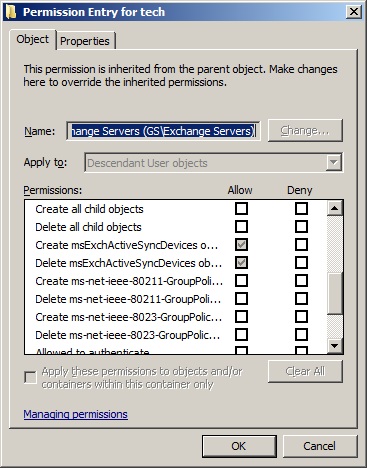Image resolution: width=367 pixels, height=468 pixels.
Task: Deny Delete all child objects
Action: click(301, 227)
